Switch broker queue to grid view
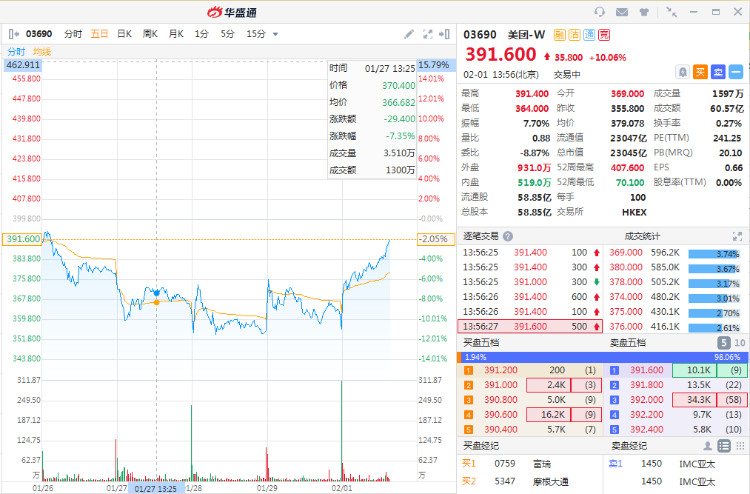The height and width of the screenshot is (494, 750). click(x=740, y=446)
